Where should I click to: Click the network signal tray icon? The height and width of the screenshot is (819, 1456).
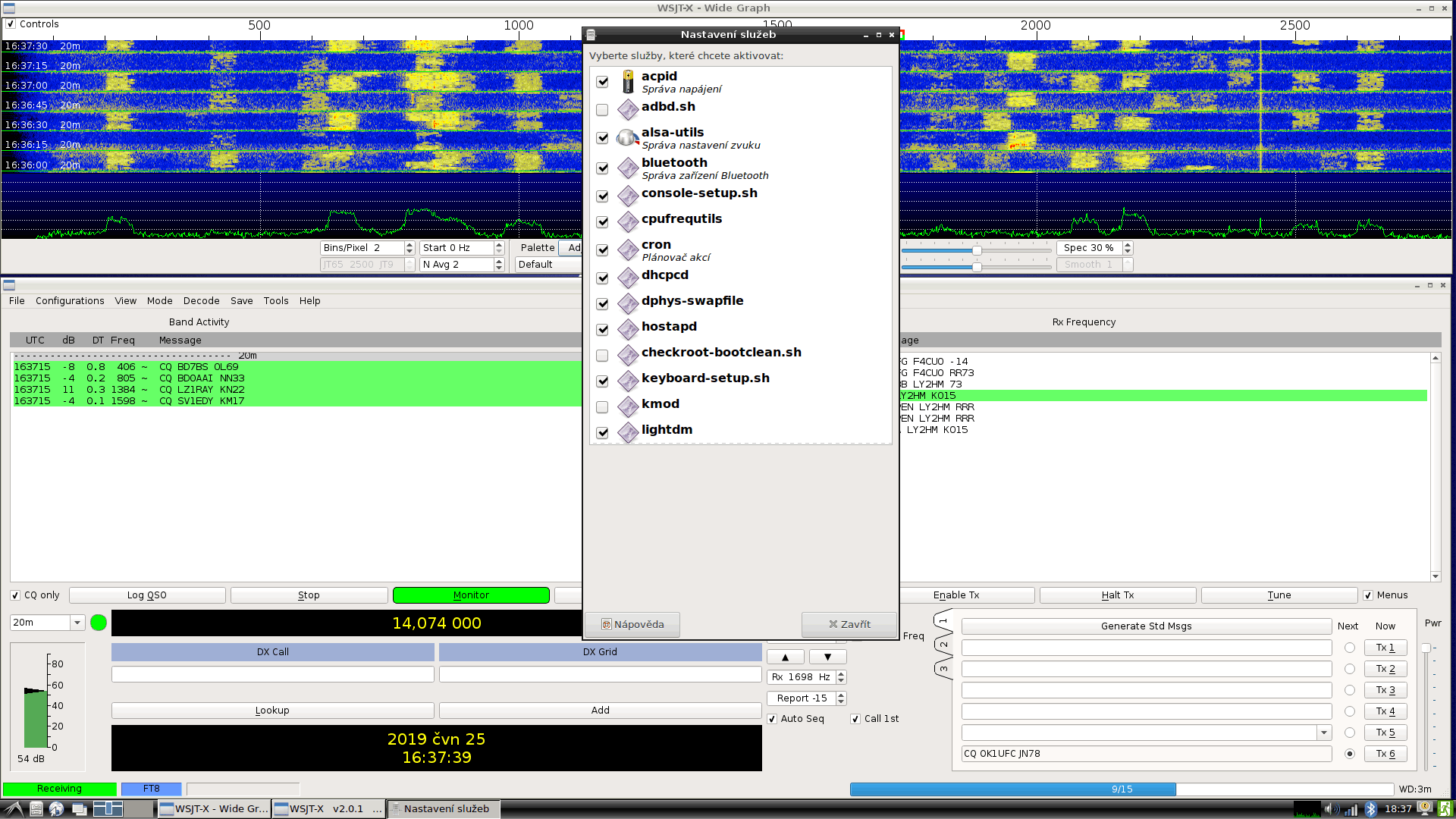pyautogui.click(x=1351, y=809)
